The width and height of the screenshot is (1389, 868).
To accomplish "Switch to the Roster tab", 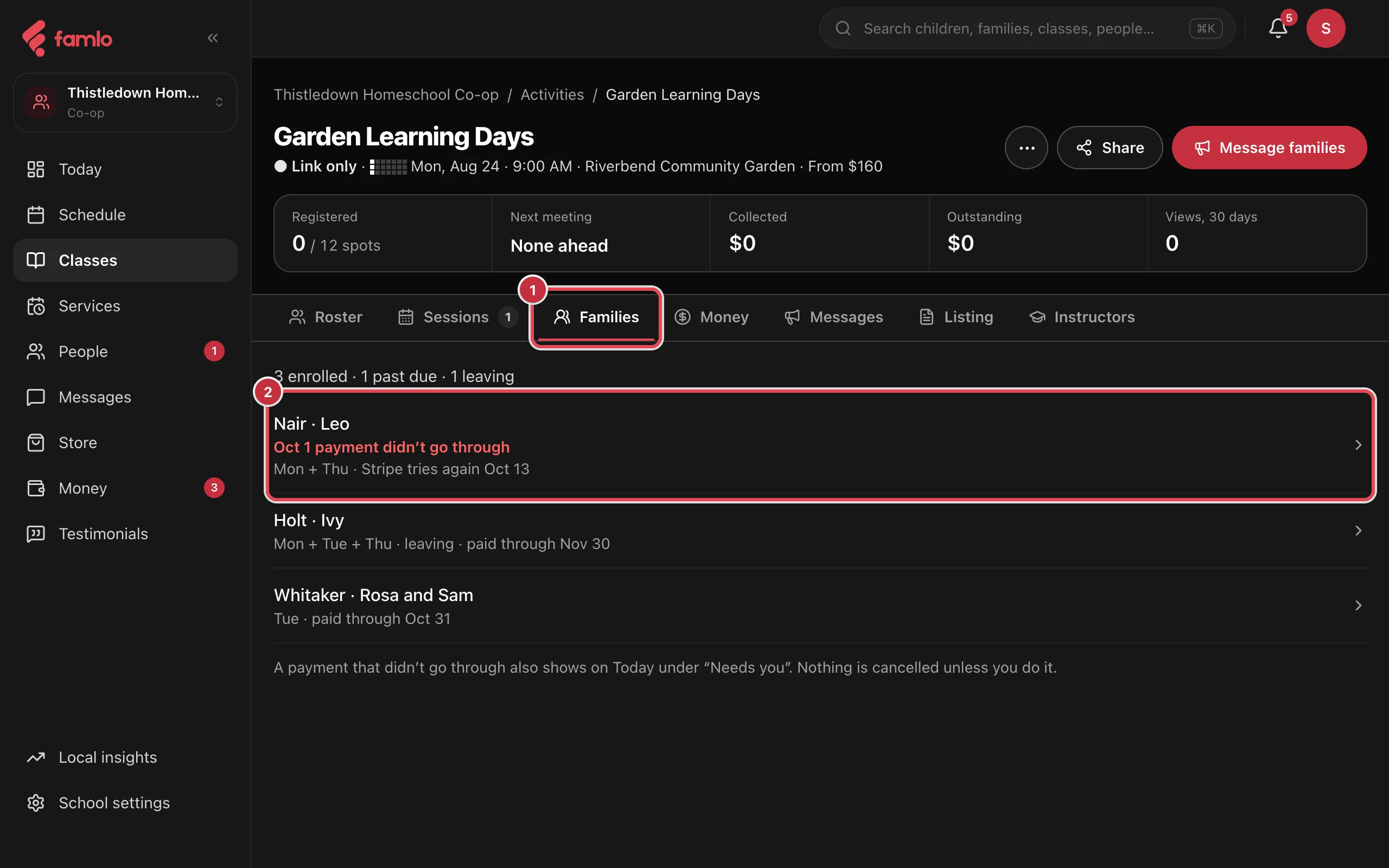I will click(326, 317).
